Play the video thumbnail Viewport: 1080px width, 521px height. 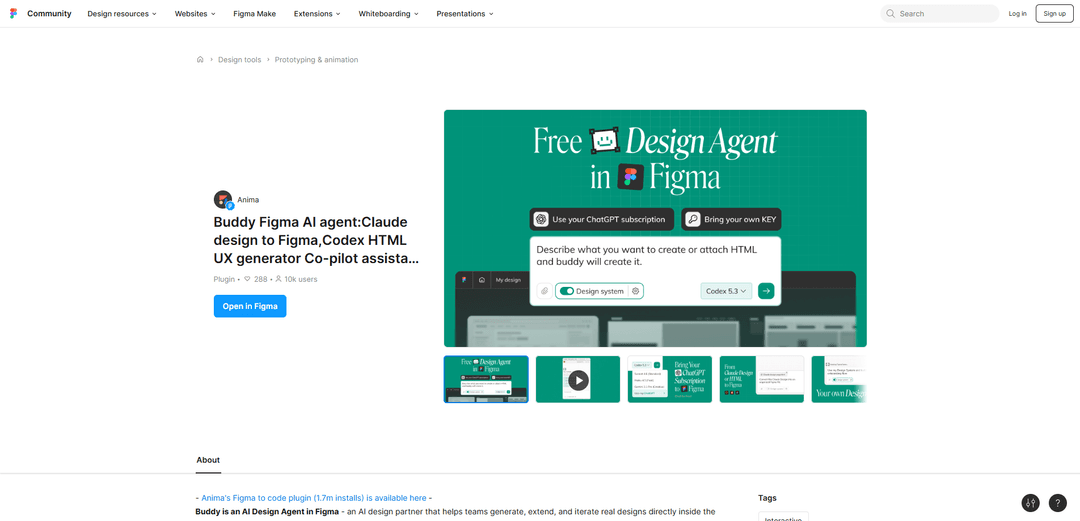pos(578,379)
